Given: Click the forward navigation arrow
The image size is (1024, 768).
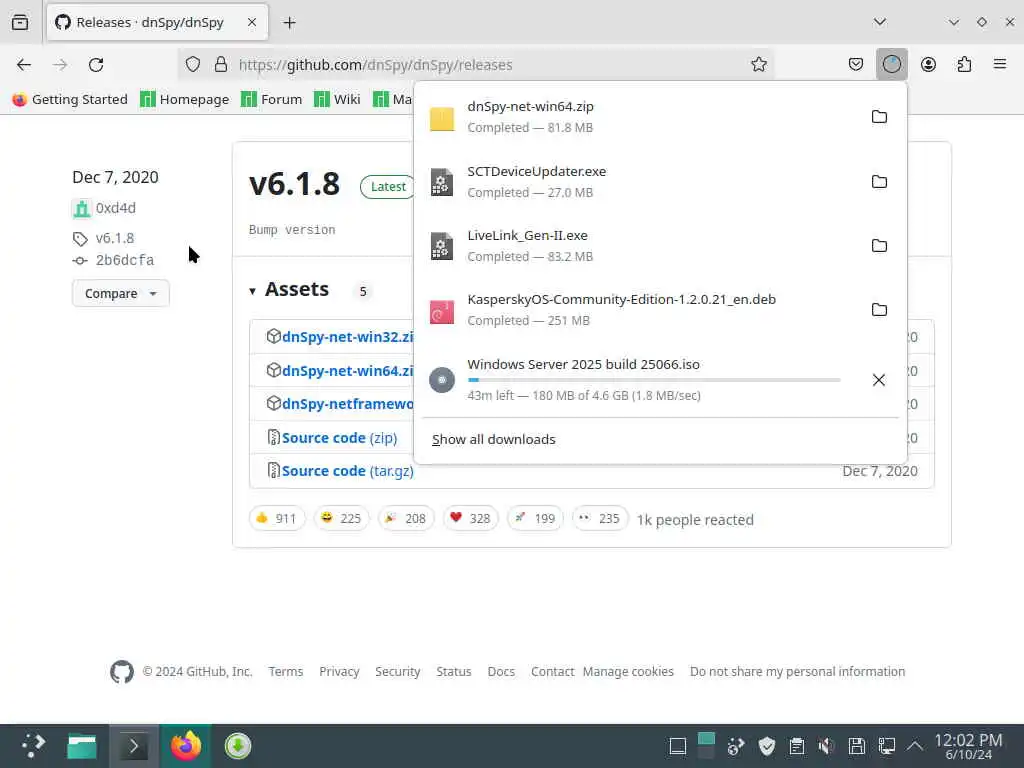Looking at the screenshot, I should pos(60,65).
